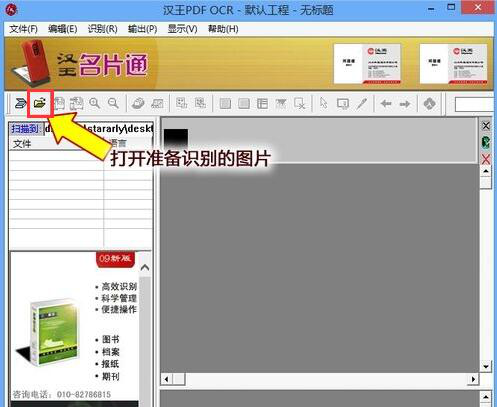This screenshot has width=497, height=407.
Task: Collapse ad panel with up chevron
Action: (x=145, y=268)
